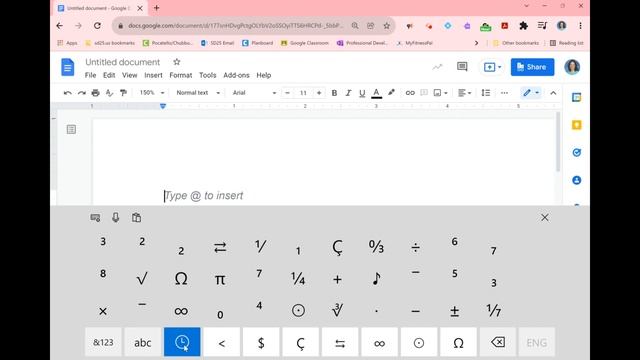Open line and paragraph spacing options

pyautogui.click(x=486, y=93)
